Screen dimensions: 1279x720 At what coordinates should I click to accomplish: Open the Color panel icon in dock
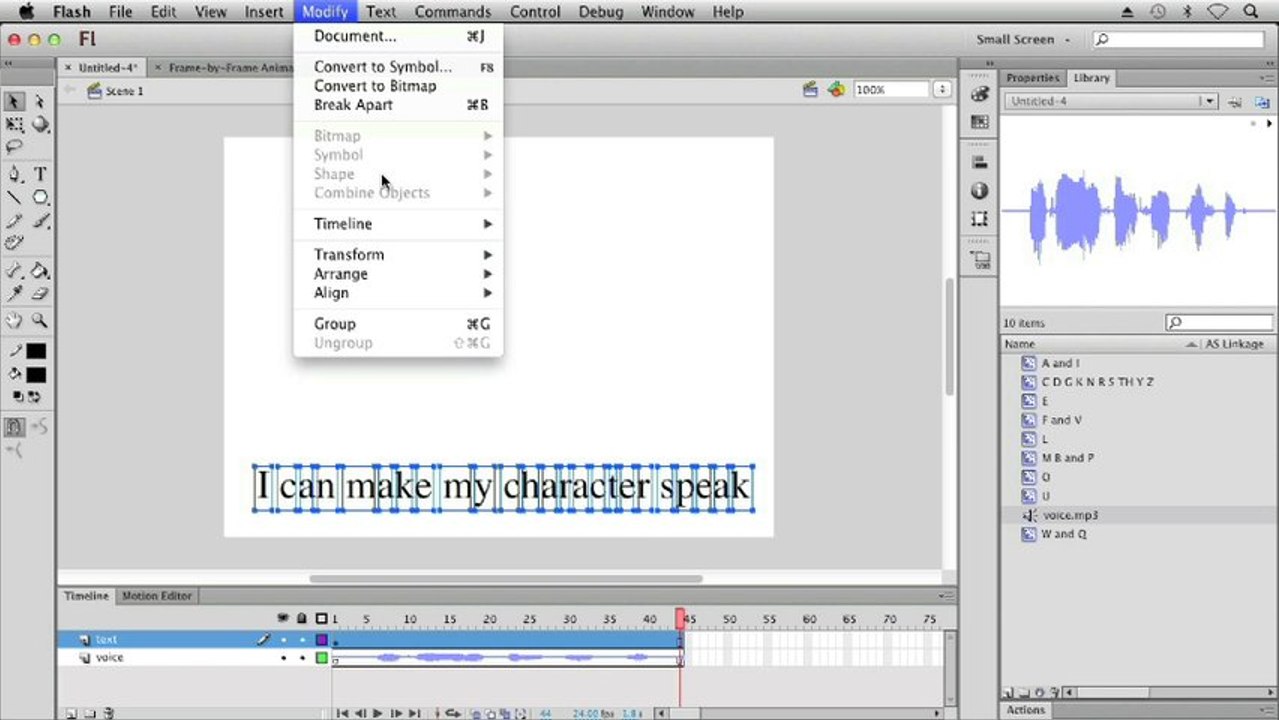980,94
